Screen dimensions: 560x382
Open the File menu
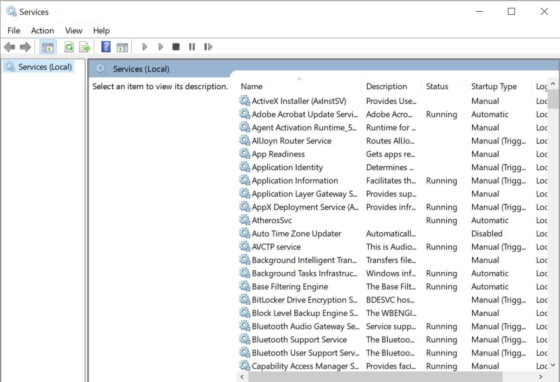click(14, 31)
